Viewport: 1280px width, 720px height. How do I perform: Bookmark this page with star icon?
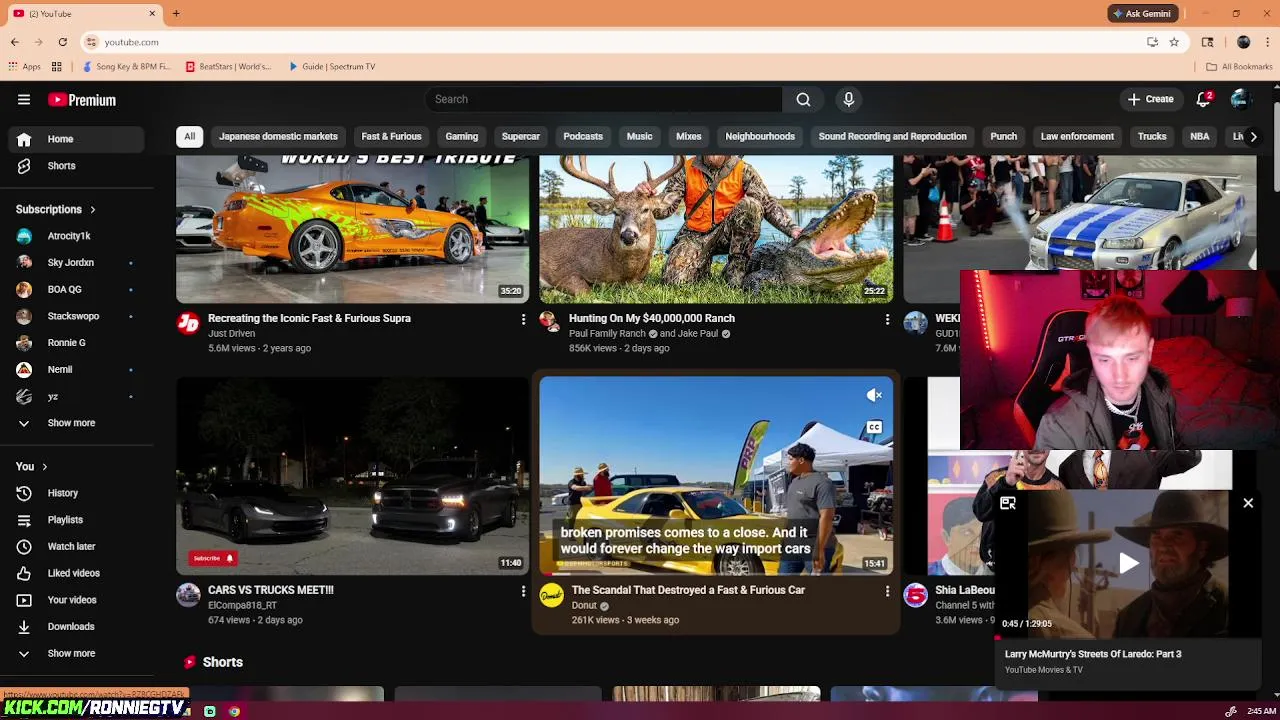(1174, 42)
